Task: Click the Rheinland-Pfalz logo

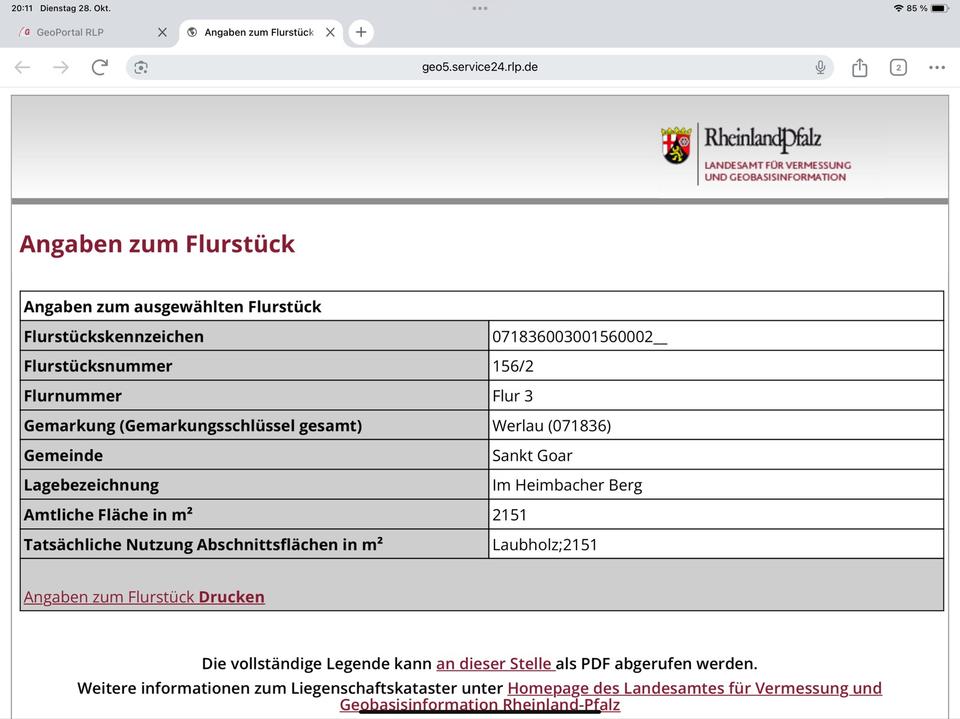Action: click(756, 153)
